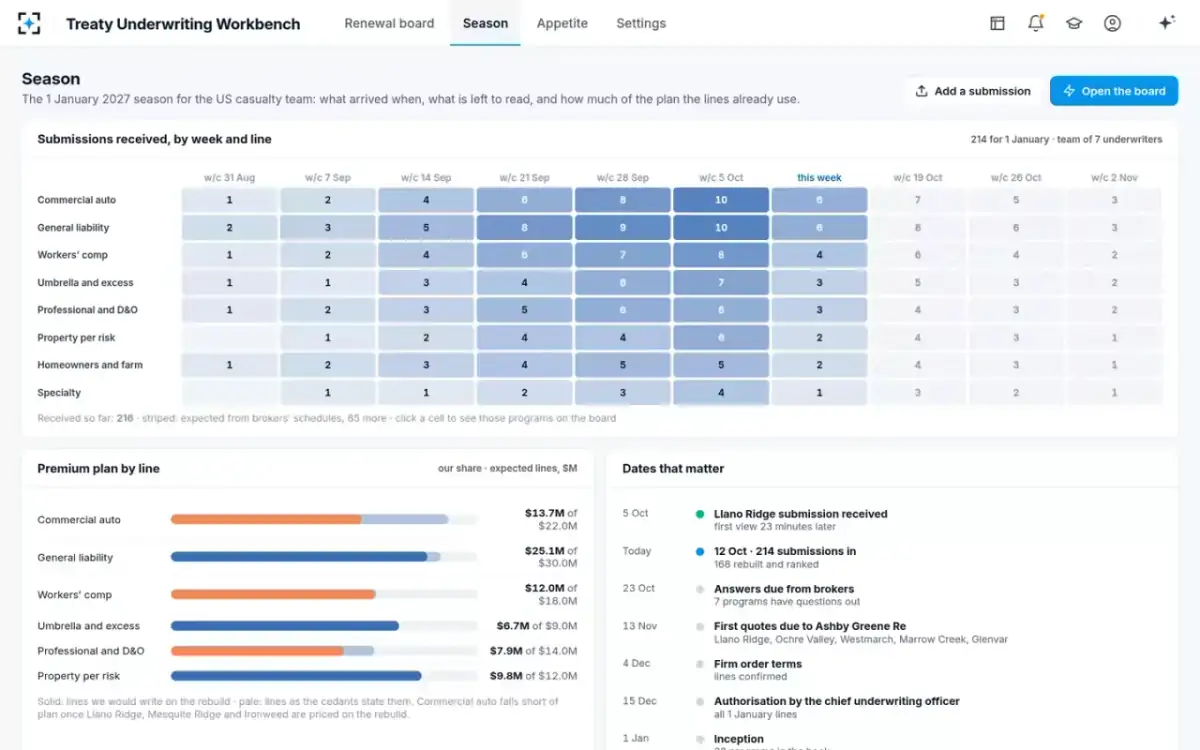Click the General liability premium plan bar
Image resolution: width=1200 pixels, height=750 pixels.
pos(324,557)
